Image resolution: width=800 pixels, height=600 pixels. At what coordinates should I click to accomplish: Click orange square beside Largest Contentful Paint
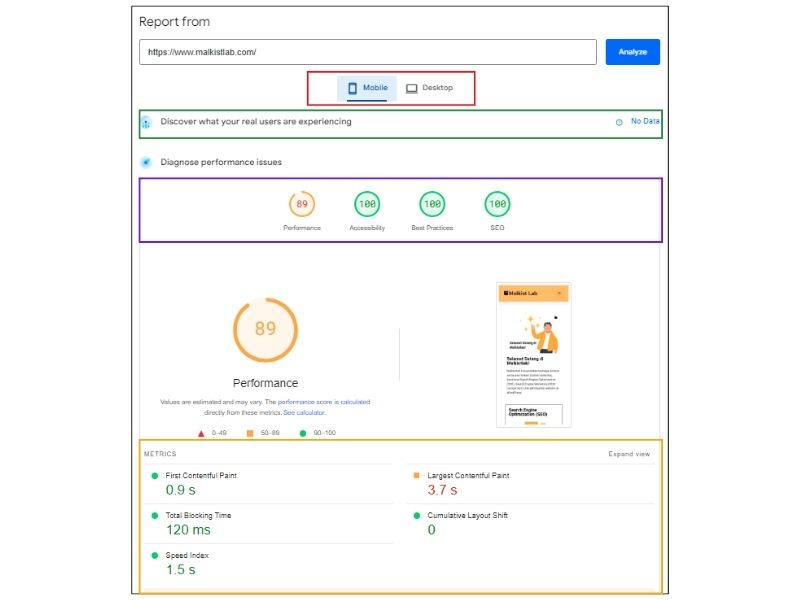click(418, 476)
